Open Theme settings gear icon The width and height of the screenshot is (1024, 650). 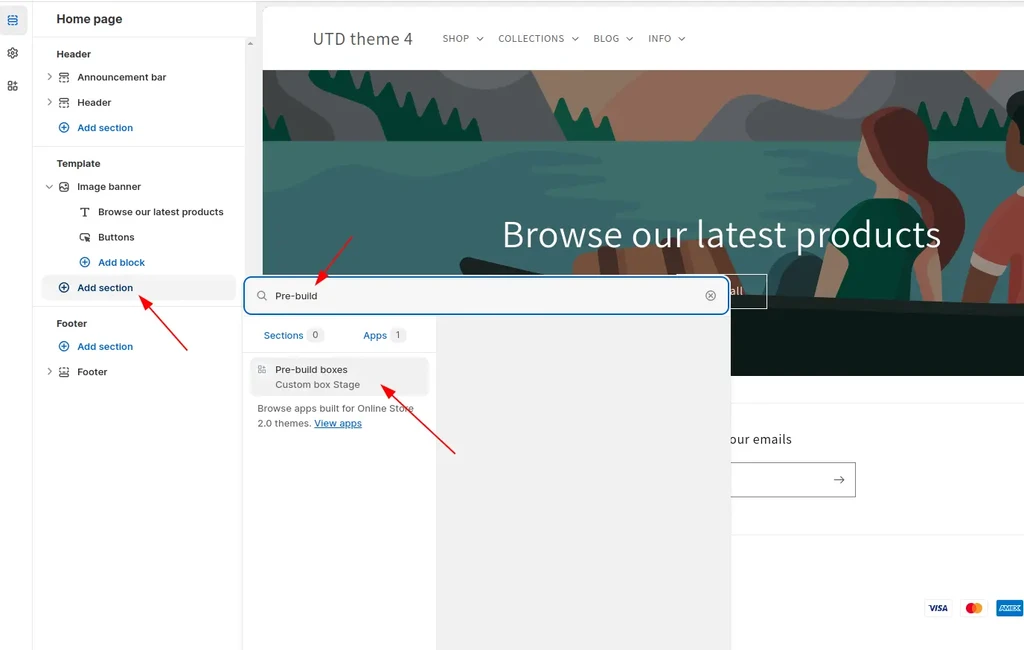(x=12, y=53)
